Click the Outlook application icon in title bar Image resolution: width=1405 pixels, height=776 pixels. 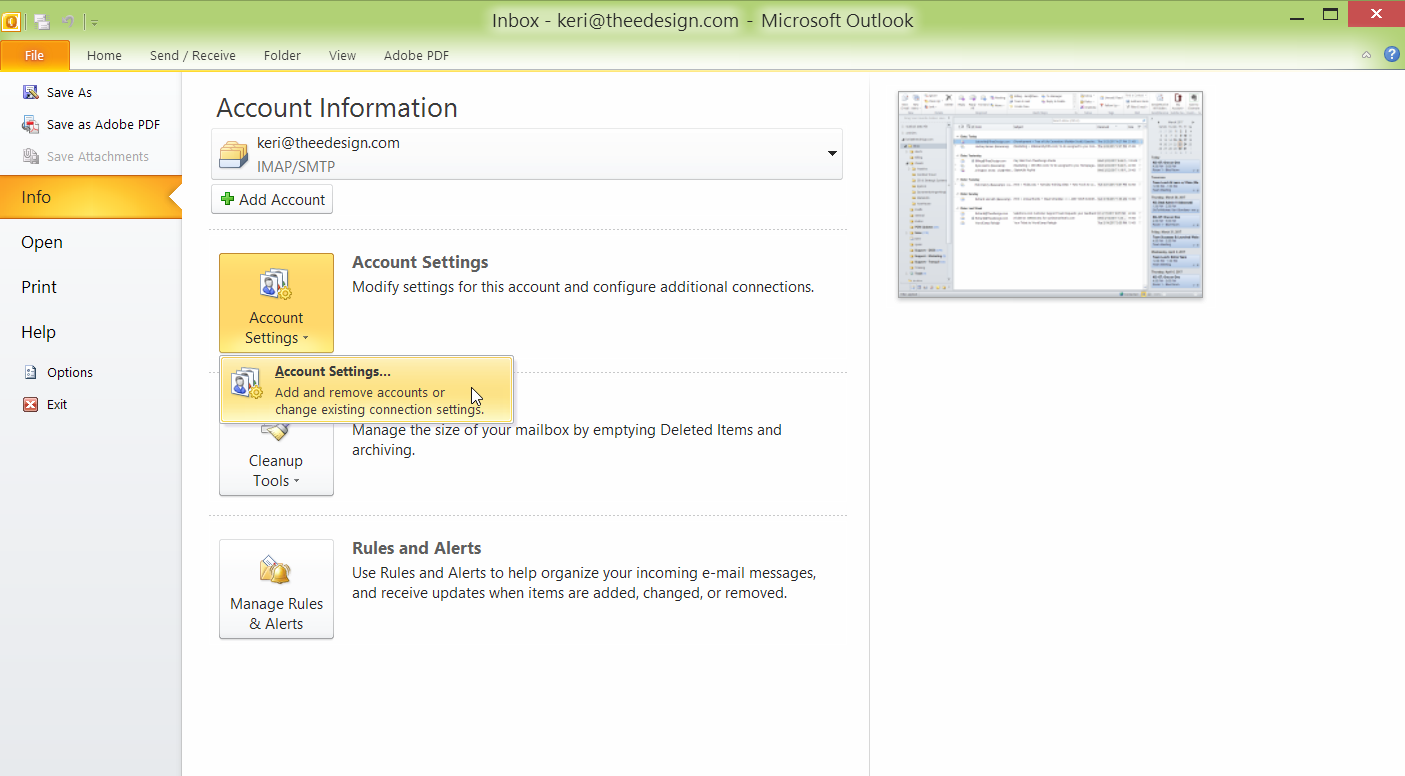tap(11, 21)
